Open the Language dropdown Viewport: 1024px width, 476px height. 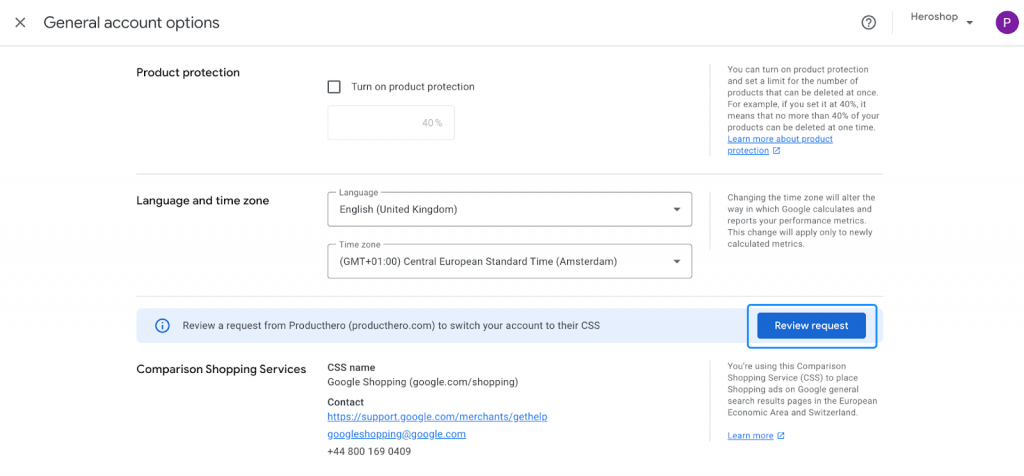(x=509, y=210)
